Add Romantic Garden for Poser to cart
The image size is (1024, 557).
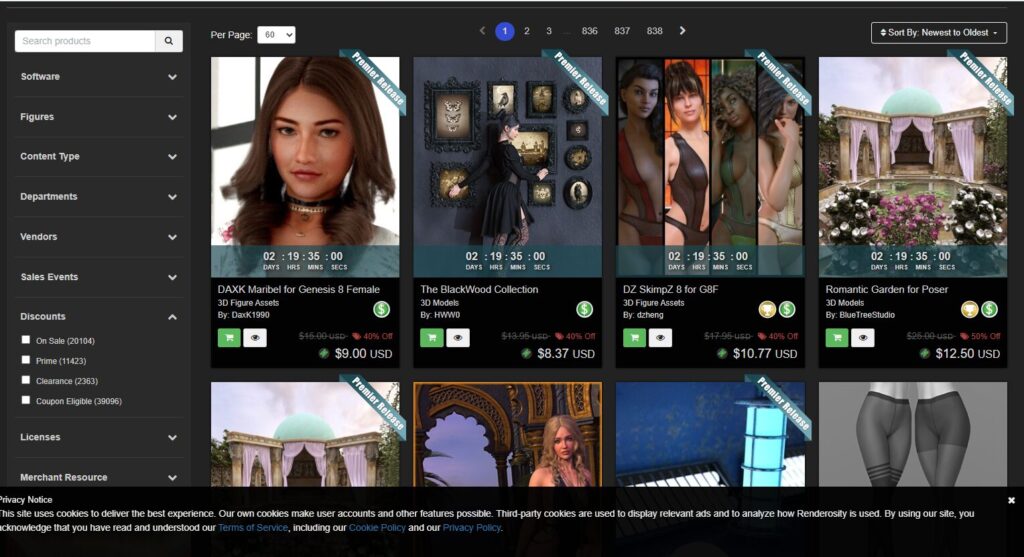click(x=837, y=338)
